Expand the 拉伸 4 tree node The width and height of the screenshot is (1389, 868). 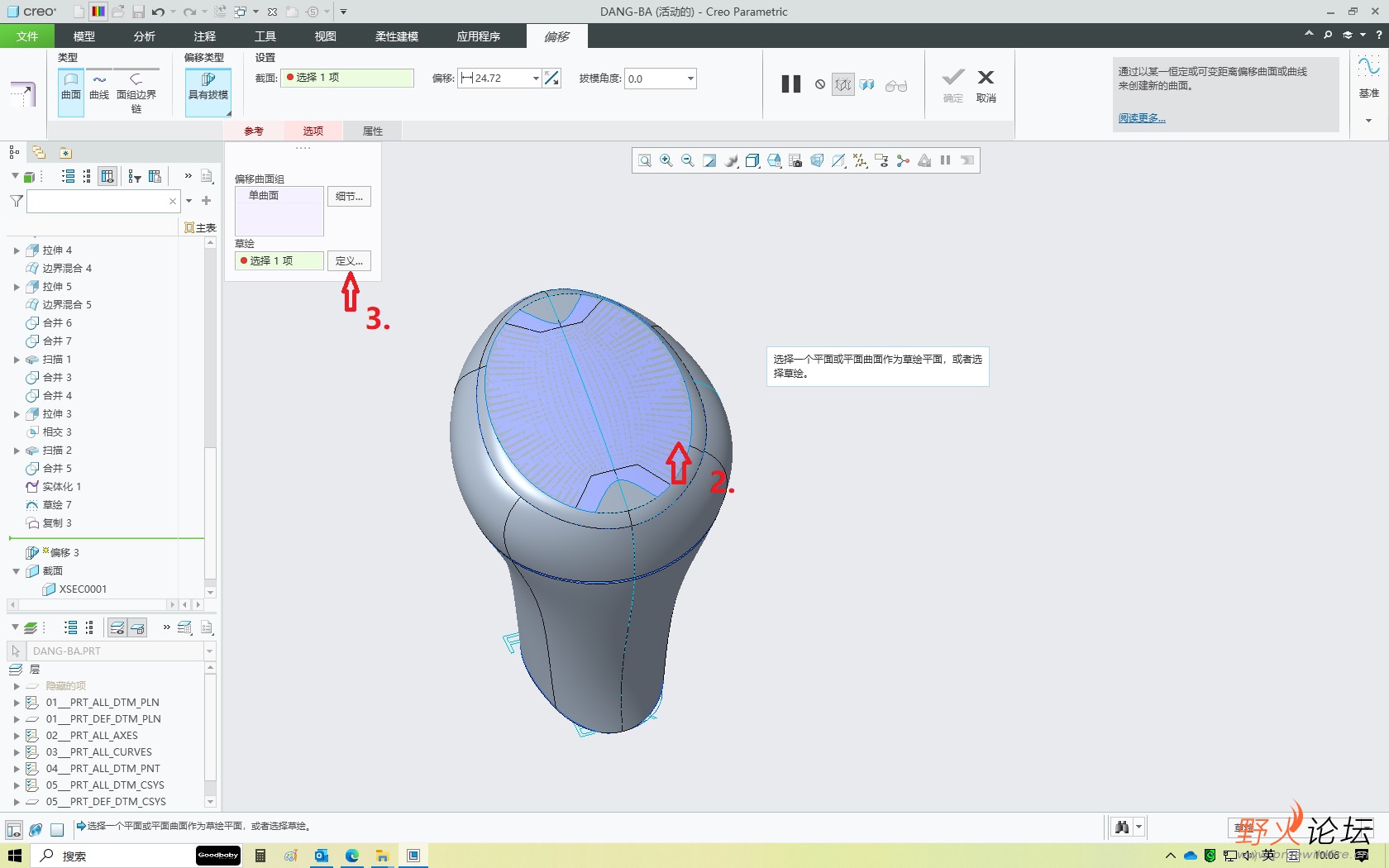coord(17,250)
